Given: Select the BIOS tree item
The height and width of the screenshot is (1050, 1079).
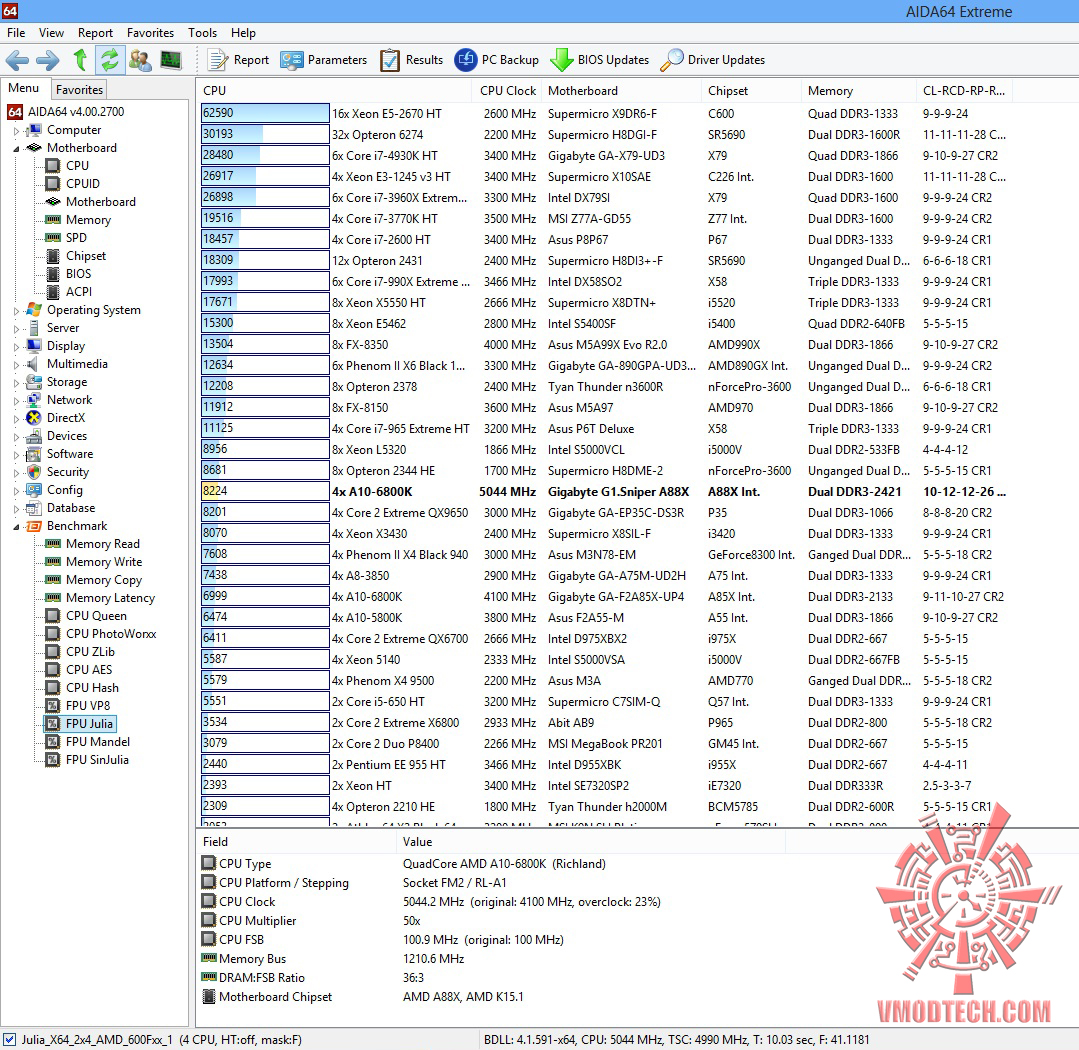Looking at the screenshot, I should click(78, 273).
